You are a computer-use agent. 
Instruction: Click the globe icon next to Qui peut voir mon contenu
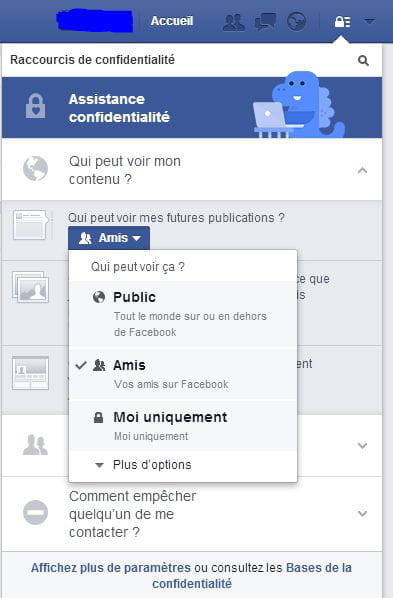(35, 169)
